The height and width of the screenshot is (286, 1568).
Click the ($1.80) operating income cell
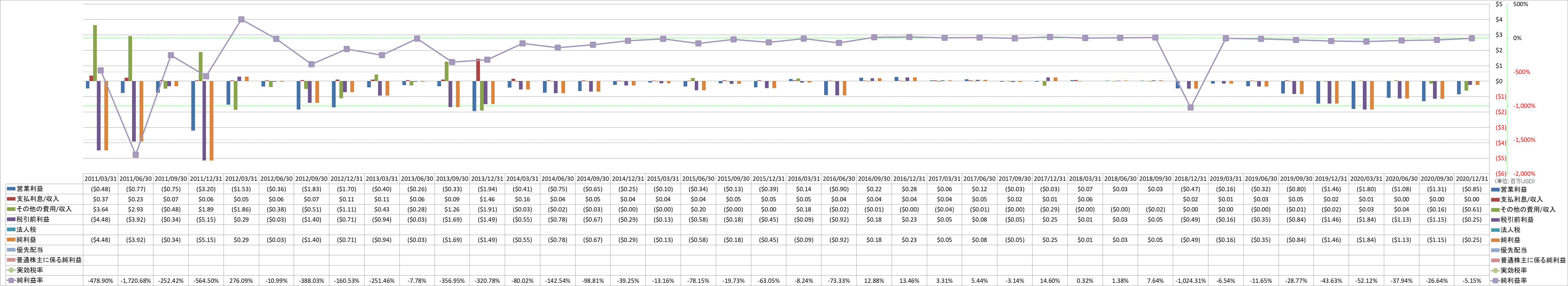1367,189
